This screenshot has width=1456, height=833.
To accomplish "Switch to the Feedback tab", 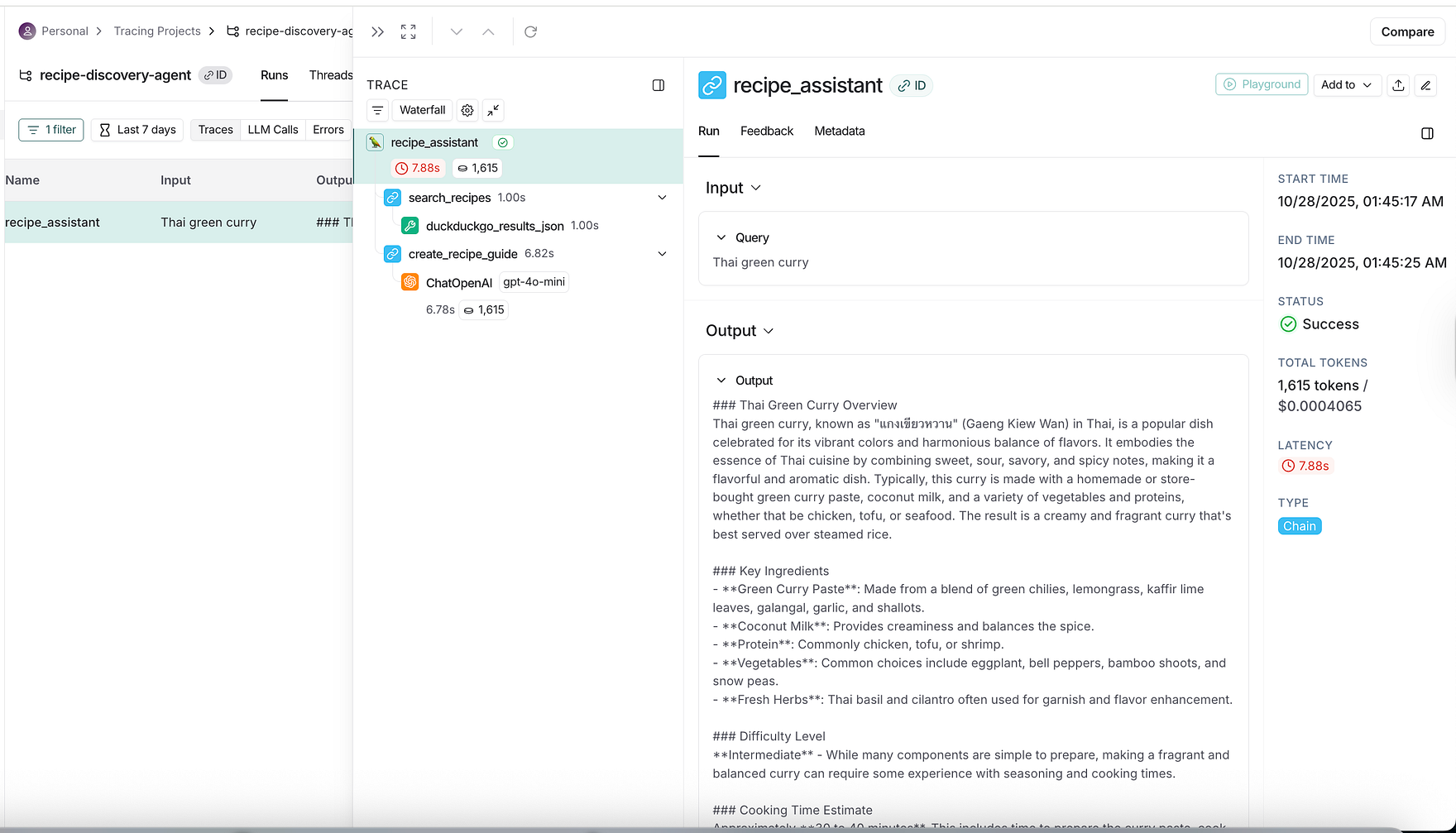I will [766, 131].
